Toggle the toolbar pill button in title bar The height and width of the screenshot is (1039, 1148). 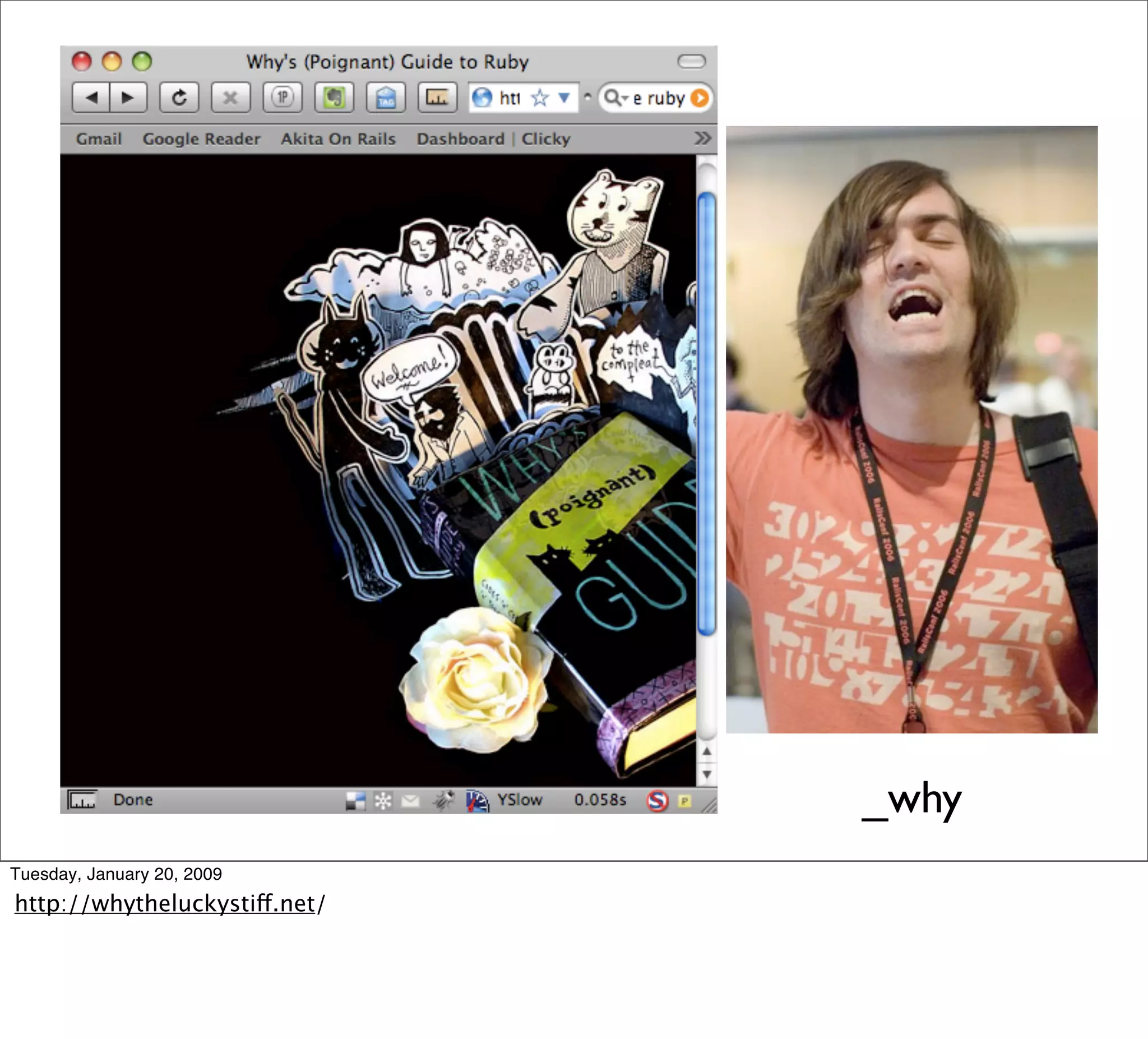pos(691,61)
